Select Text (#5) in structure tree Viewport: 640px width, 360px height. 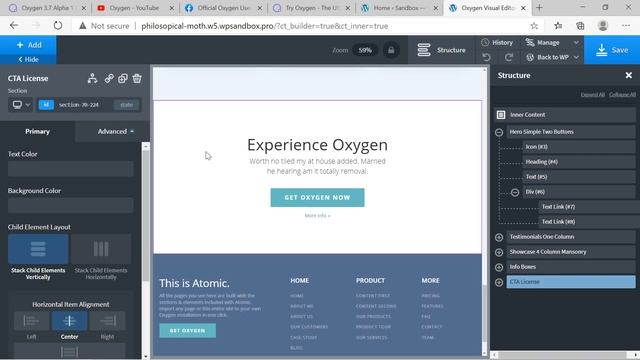[579, 177]
